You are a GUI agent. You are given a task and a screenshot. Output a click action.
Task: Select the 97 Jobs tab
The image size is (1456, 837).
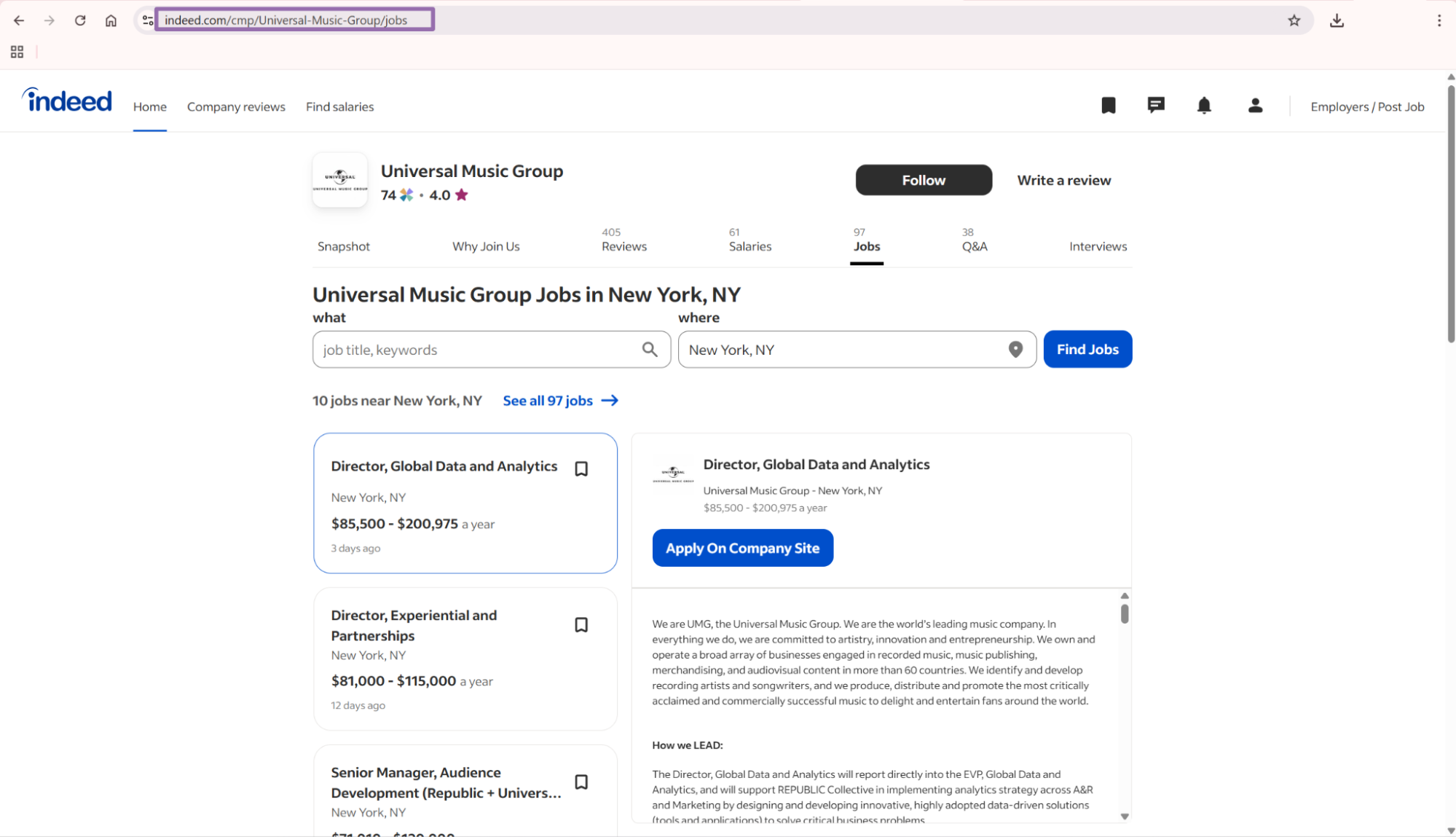click(867, 240)
